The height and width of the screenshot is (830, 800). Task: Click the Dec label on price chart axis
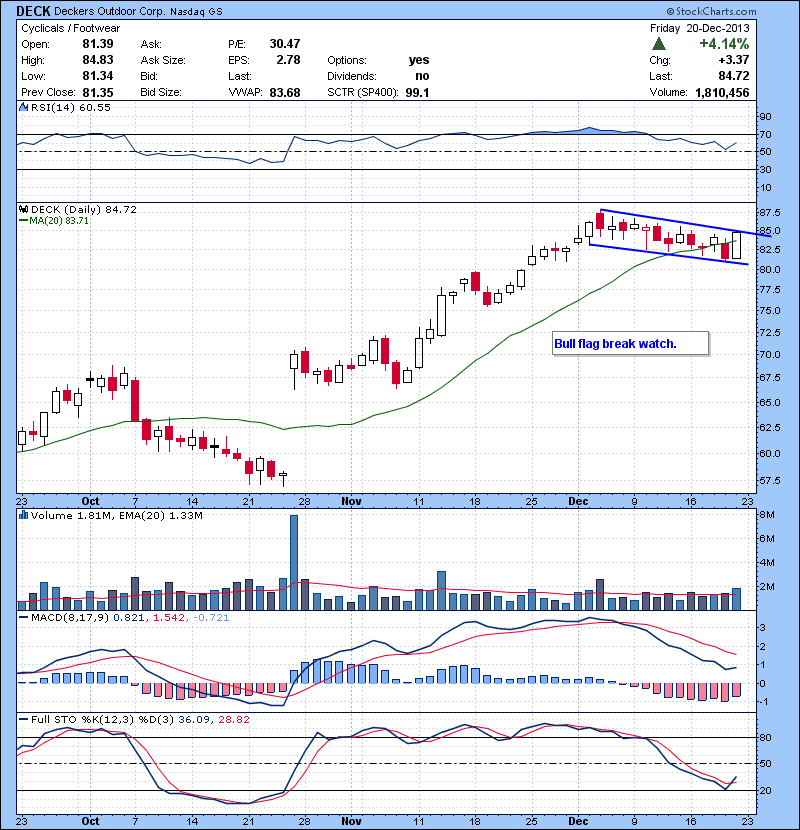coord(578,501)
